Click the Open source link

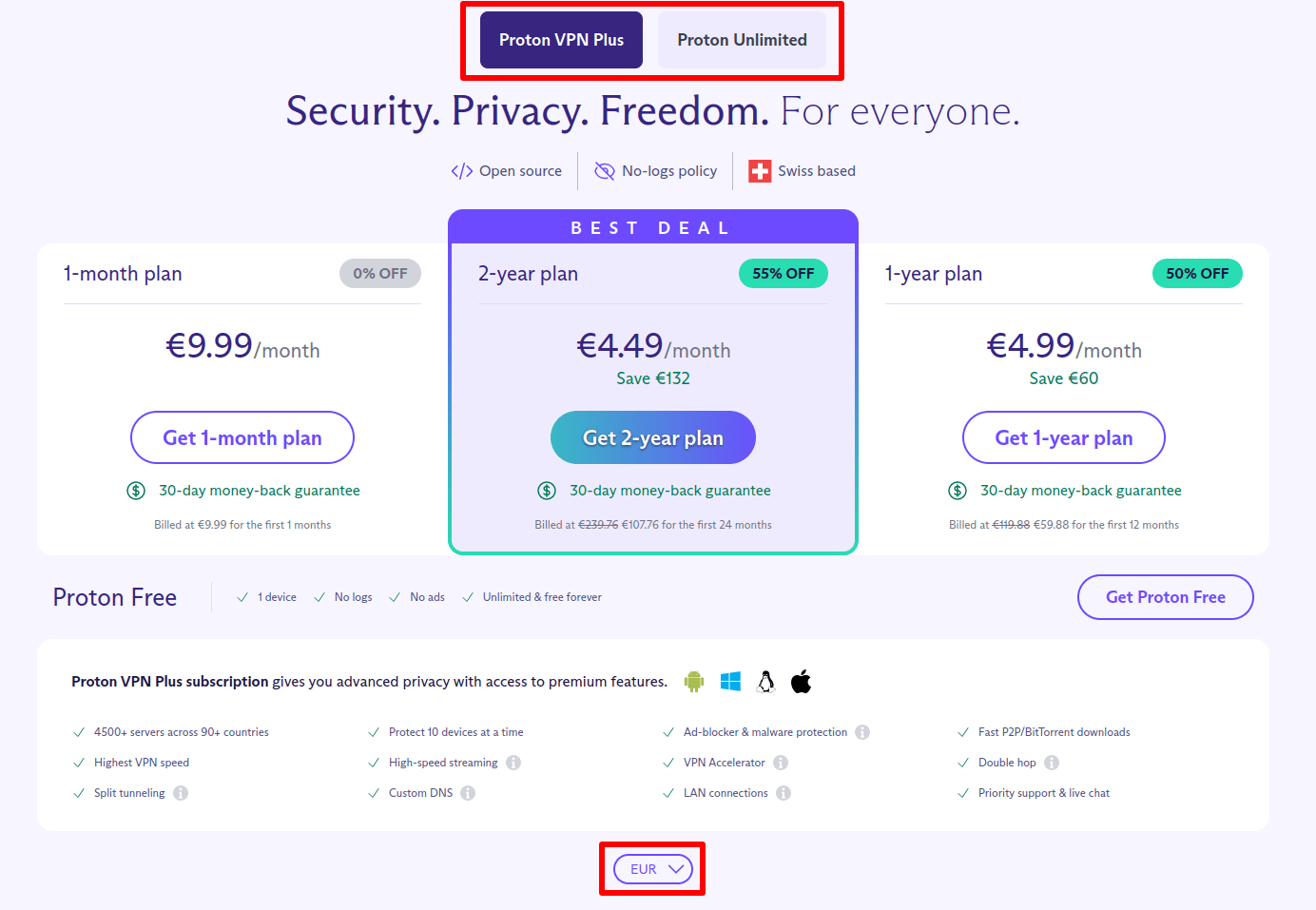click(x=508, y=170)
